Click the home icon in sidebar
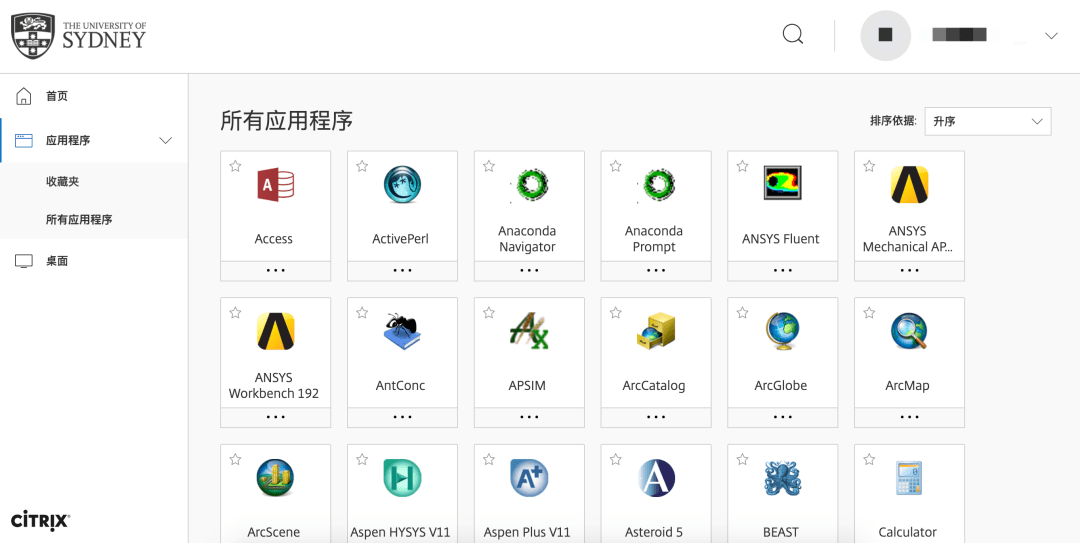The image size is (1080, 543). tap(23, 96)
